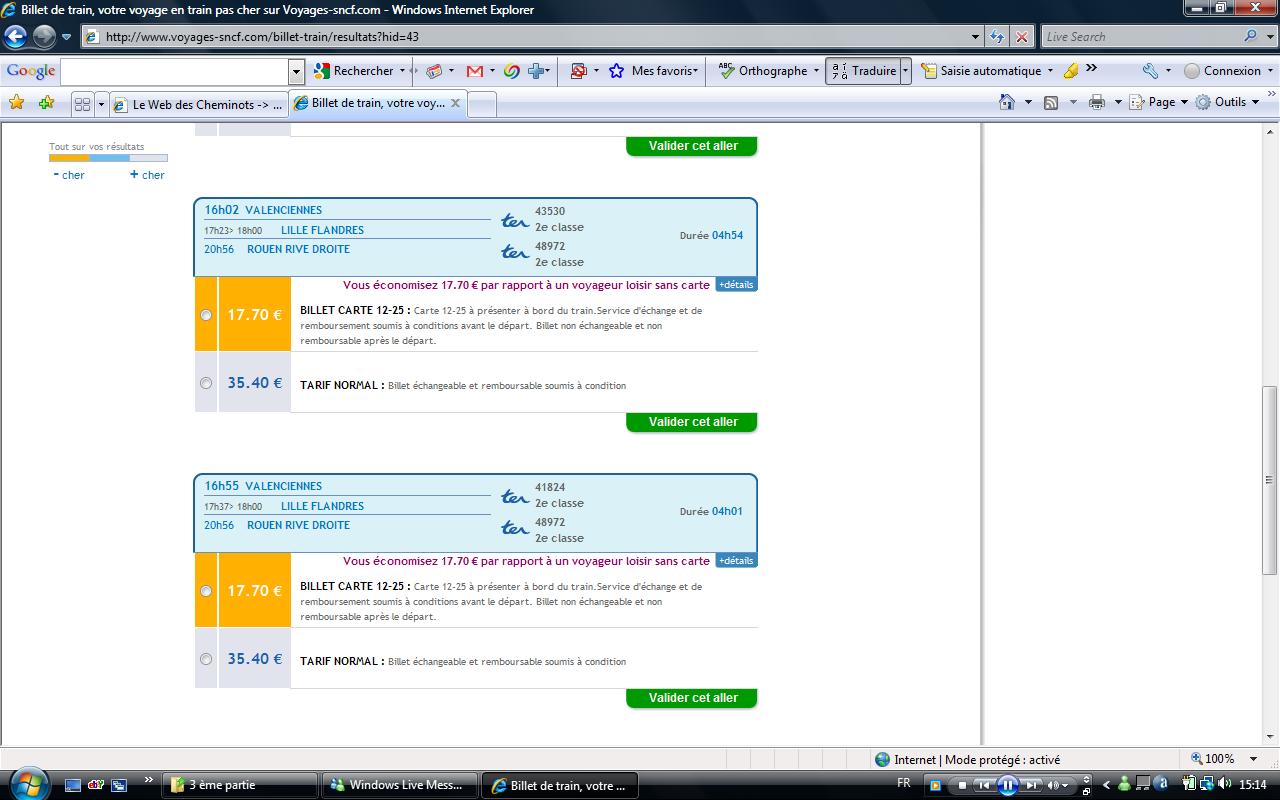Image resolution: width=1280 pixels, height=800 pixels.
Task: Open the Google search box dropdown arrow
Action: 296,71
